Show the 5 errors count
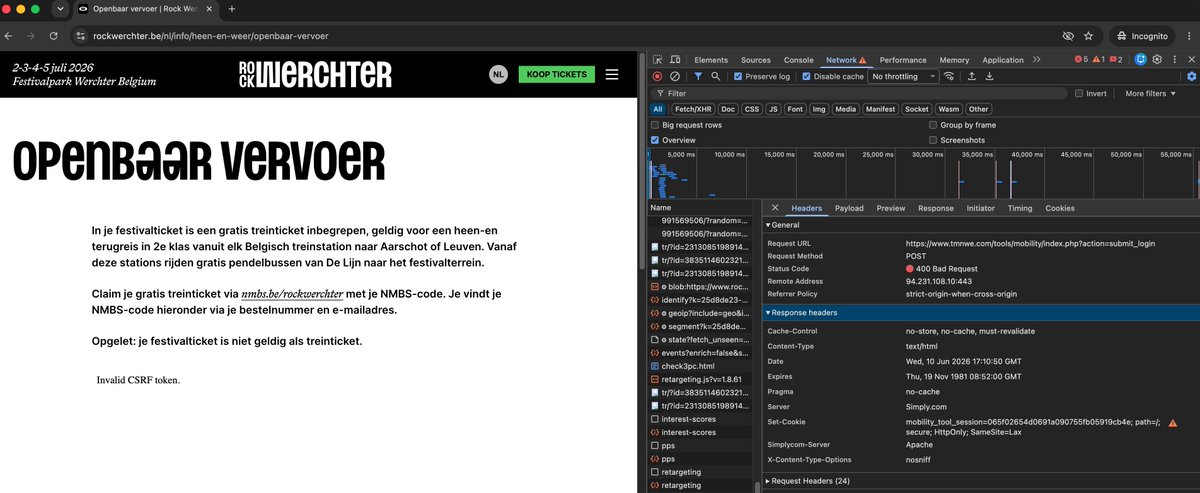1200x493 pixels. 1081,60
